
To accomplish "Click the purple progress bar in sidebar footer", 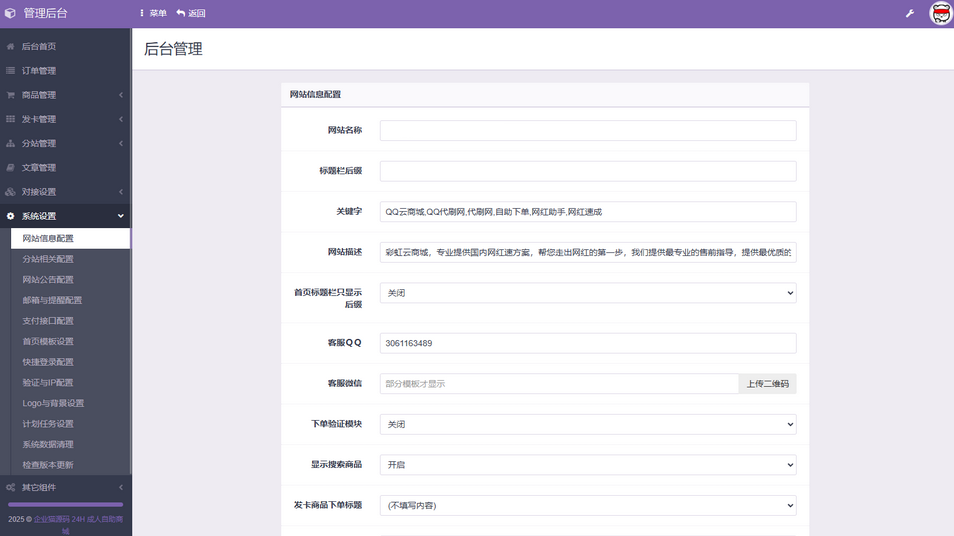I will 65,504.
